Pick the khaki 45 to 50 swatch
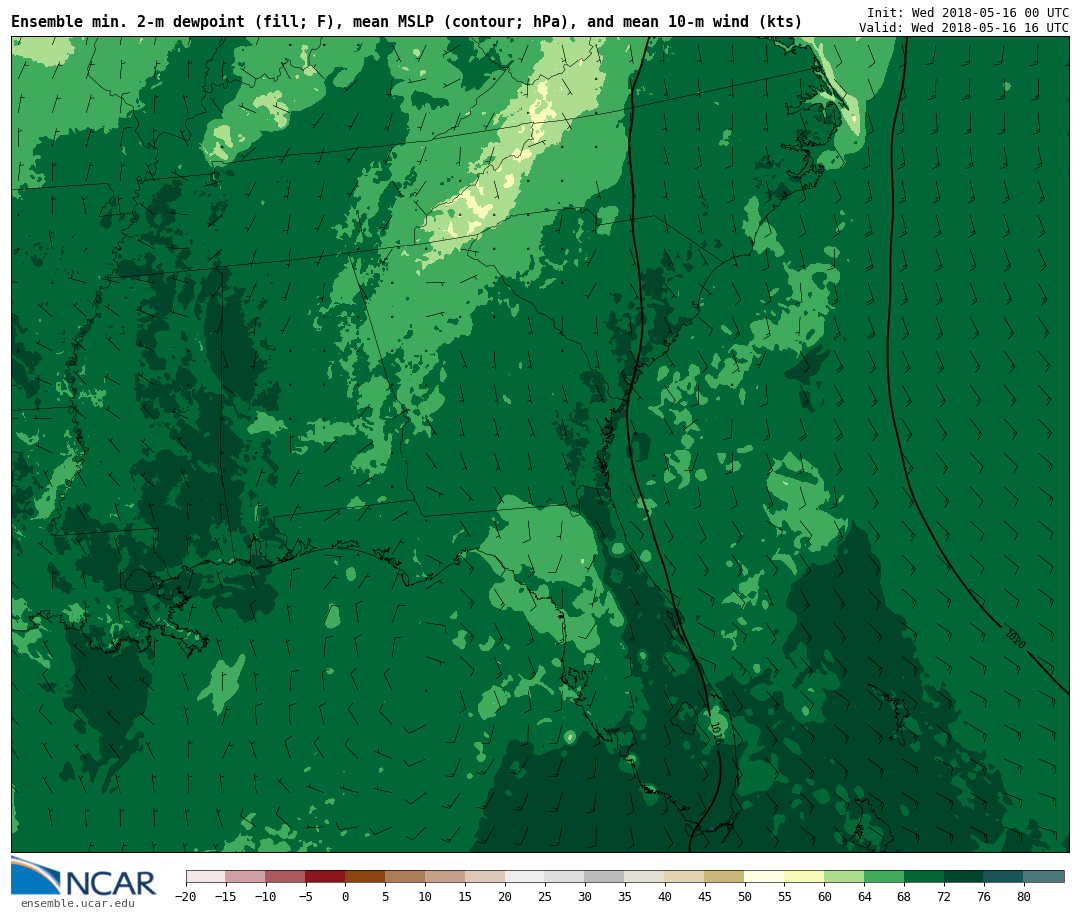 (x=724, y=877)
